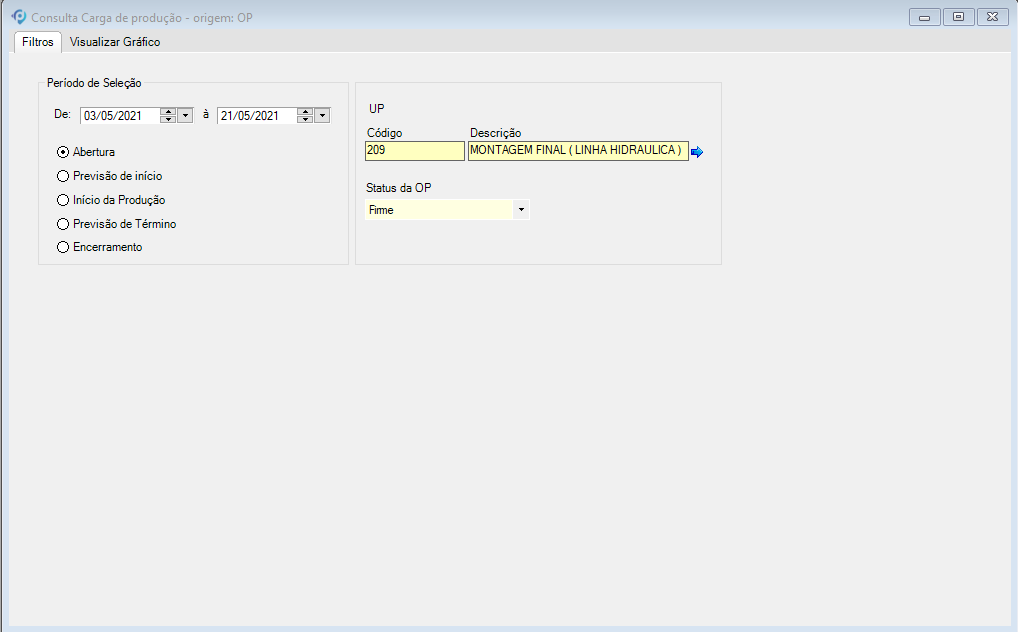
Task: Select the Abertura radio button
Action: click(63, 152)
